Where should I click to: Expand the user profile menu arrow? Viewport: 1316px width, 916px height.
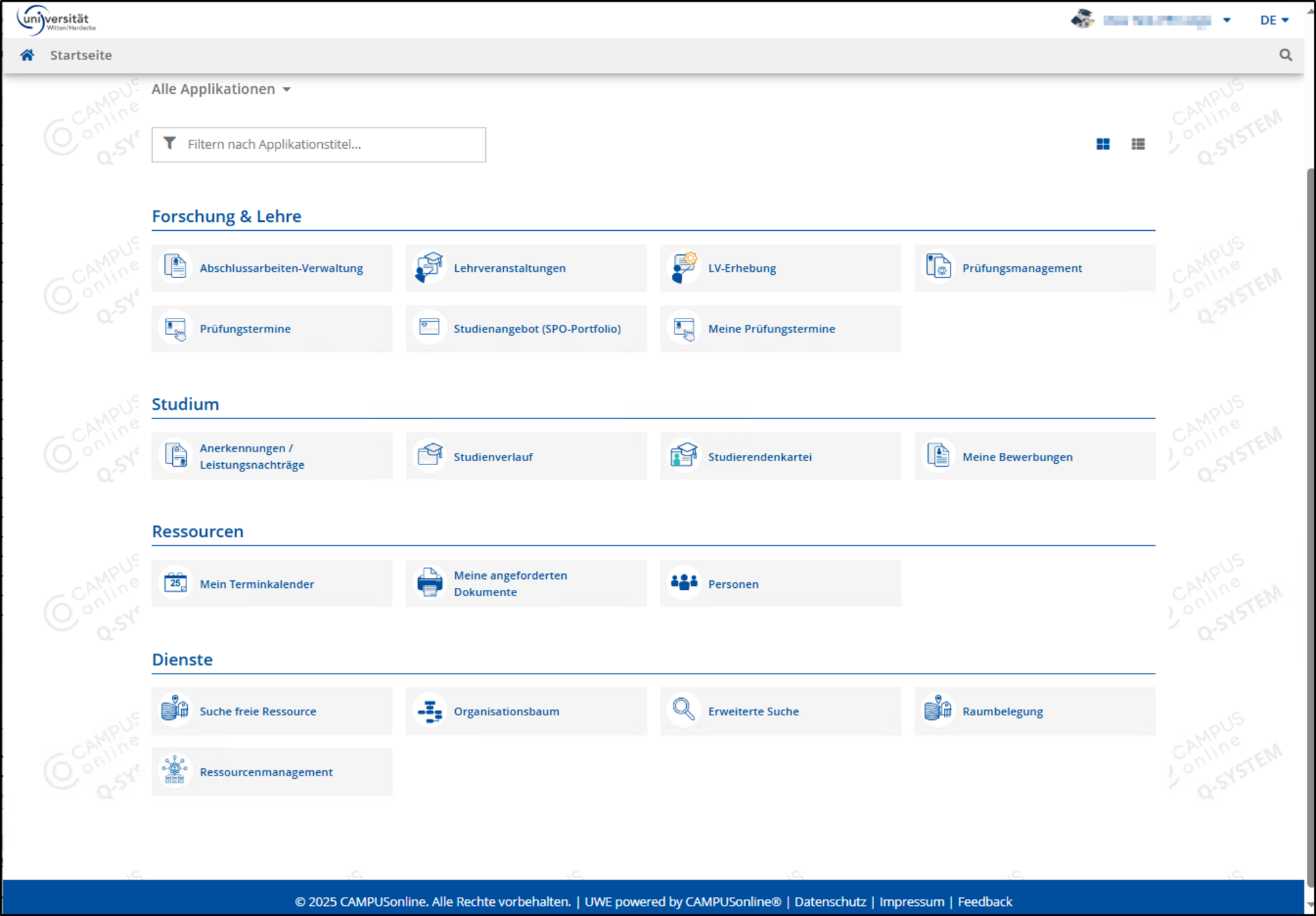1227,21
